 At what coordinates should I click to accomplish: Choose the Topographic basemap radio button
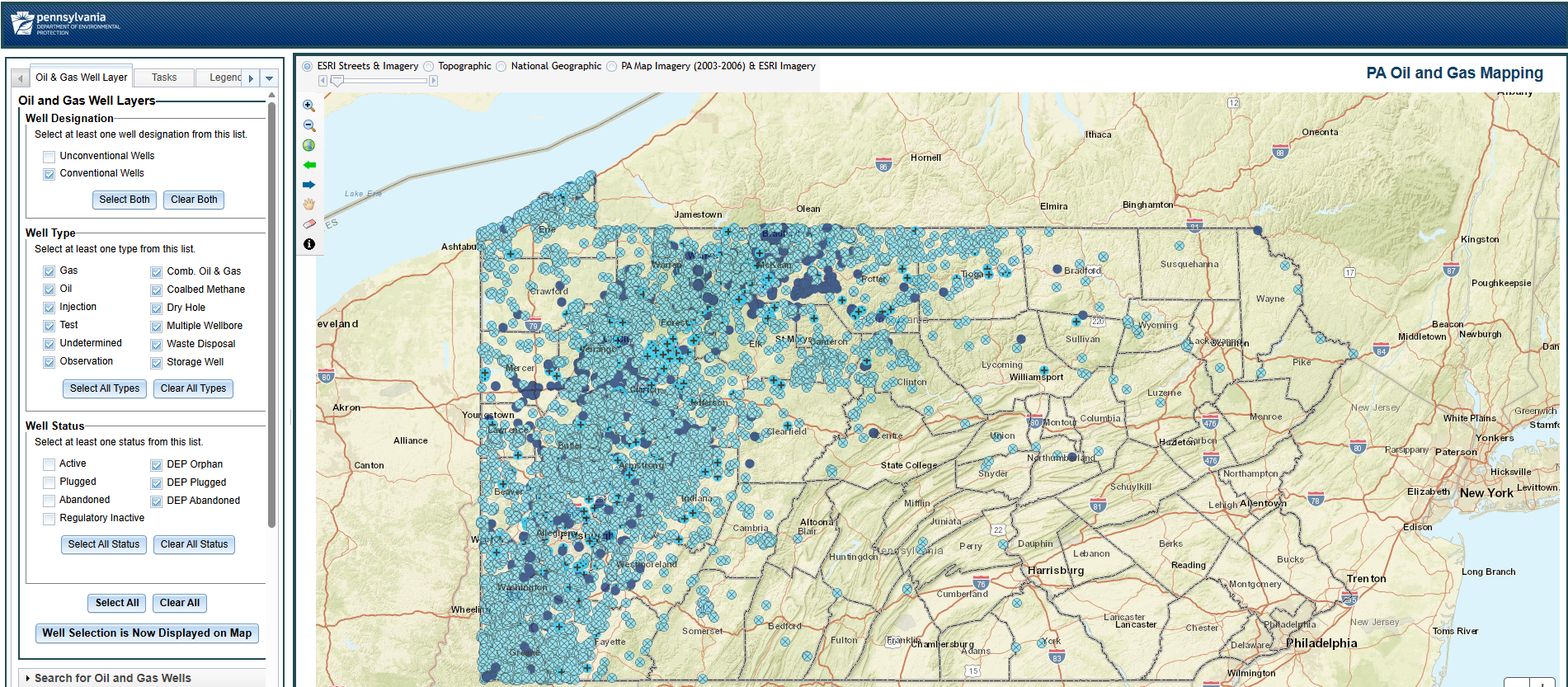coord(429,67)
